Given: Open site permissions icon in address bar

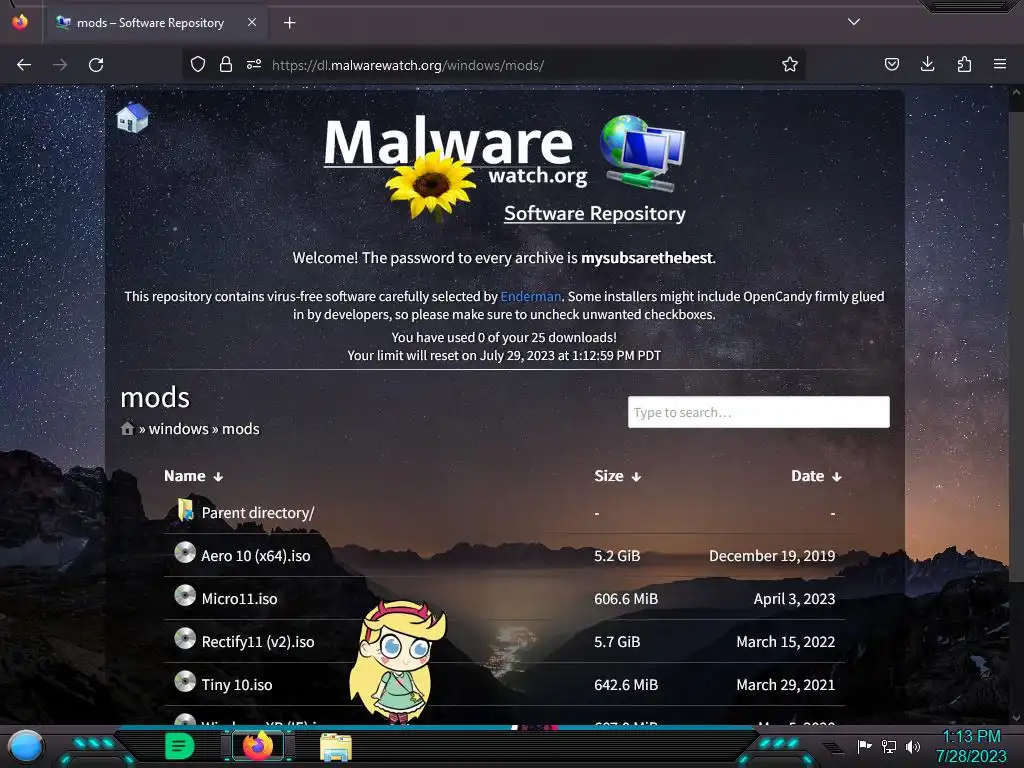Looking at the screenshot, I should tap(254, 64).
